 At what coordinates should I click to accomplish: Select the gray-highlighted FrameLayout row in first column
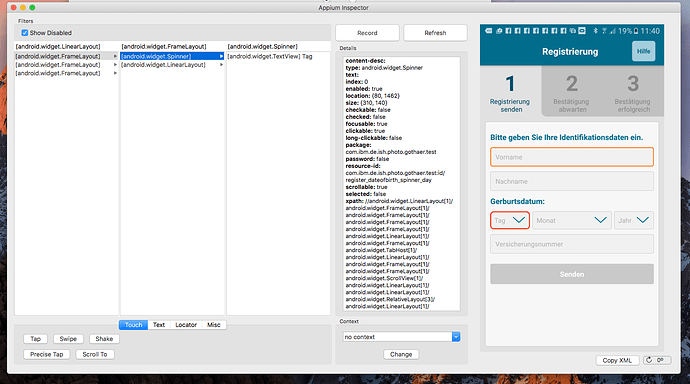pyautogui.click(x=66, y=56)
